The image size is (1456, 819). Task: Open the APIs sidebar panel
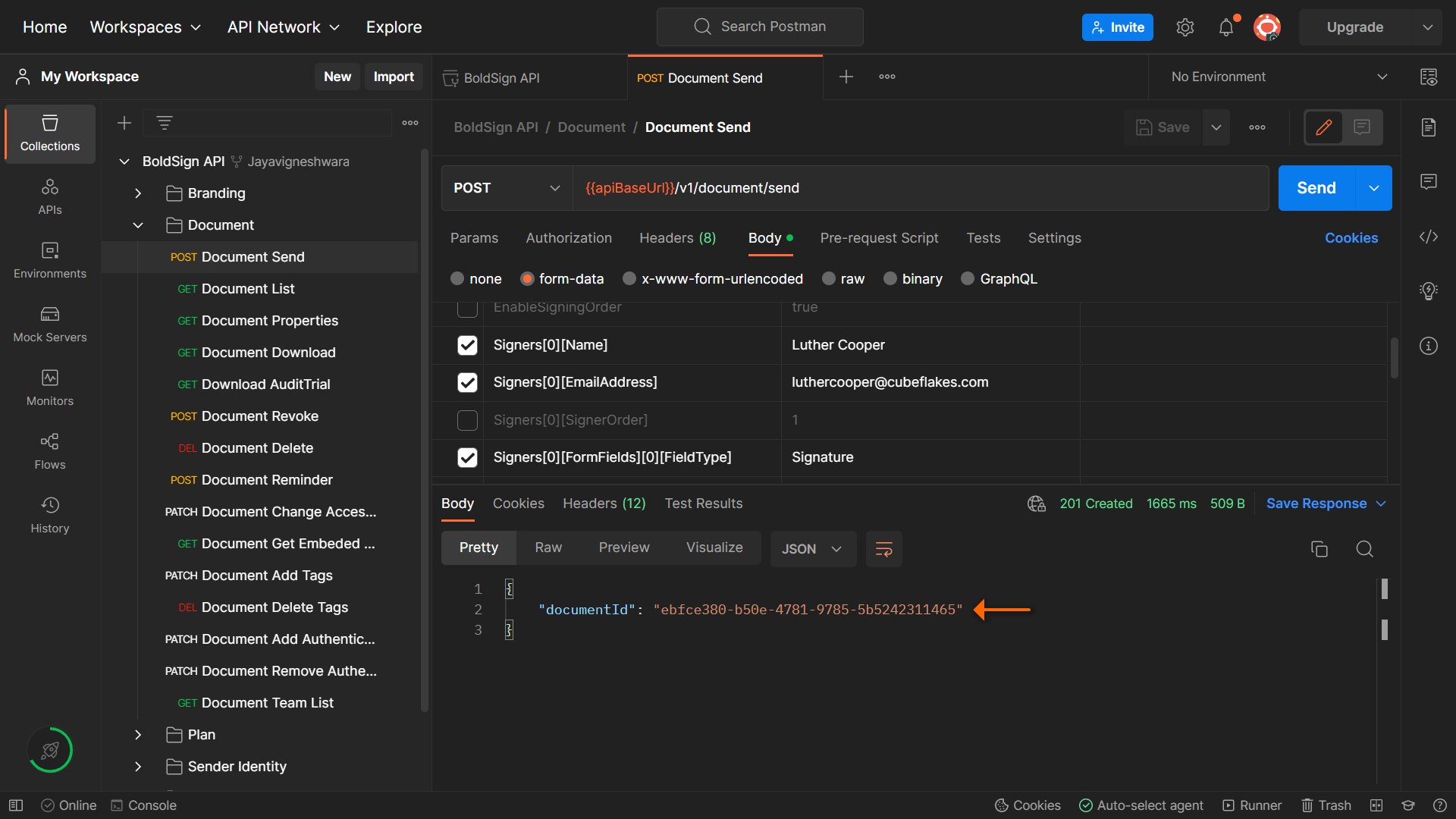point(50,197)
